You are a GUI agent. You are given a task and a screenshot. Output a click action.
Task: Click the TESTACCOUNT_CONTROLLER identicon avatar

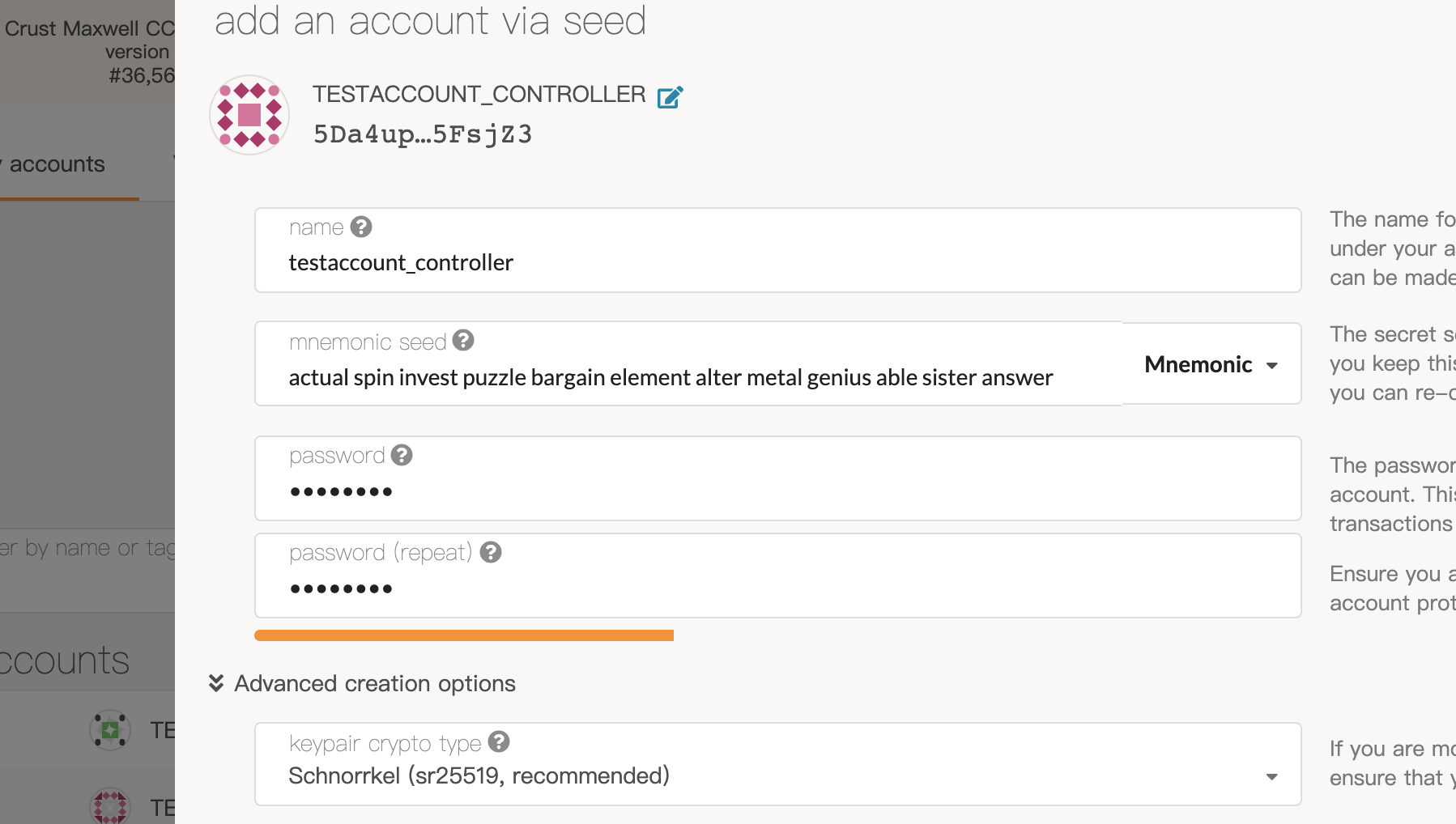(249, 115)
